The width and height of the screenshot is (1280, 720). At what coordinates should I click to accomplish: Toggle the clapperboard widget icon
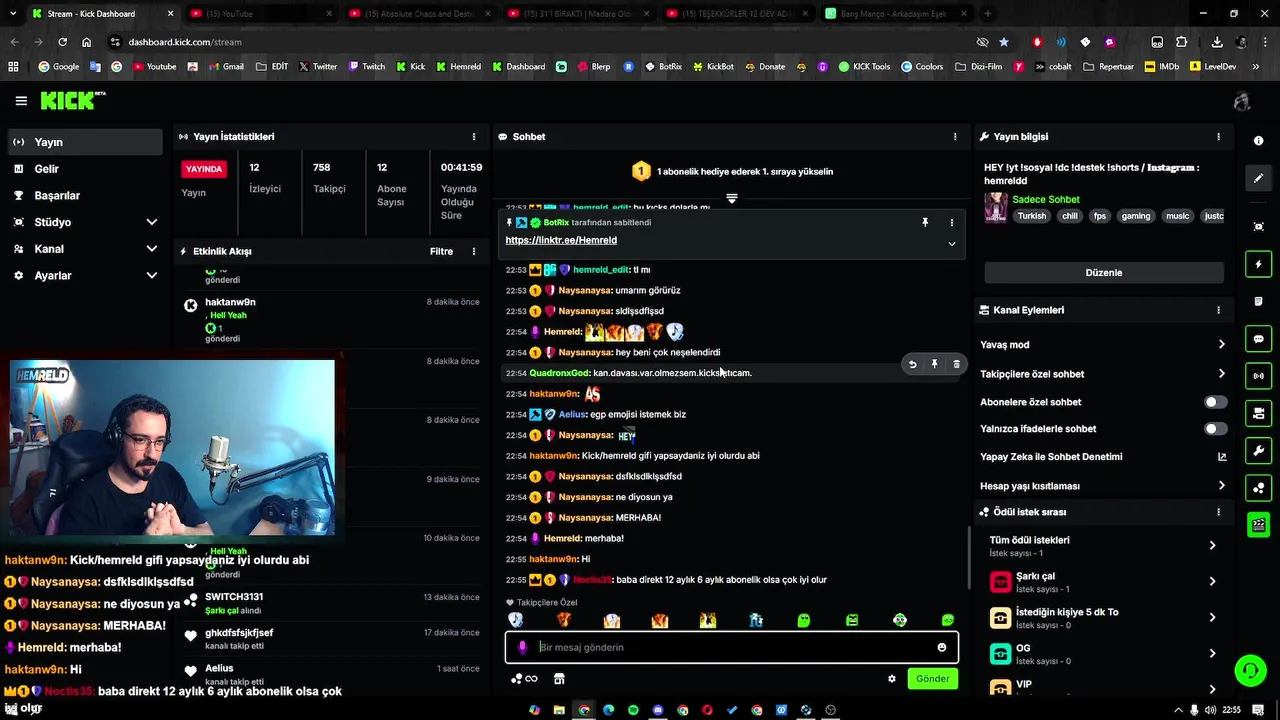pos(1259,524)
